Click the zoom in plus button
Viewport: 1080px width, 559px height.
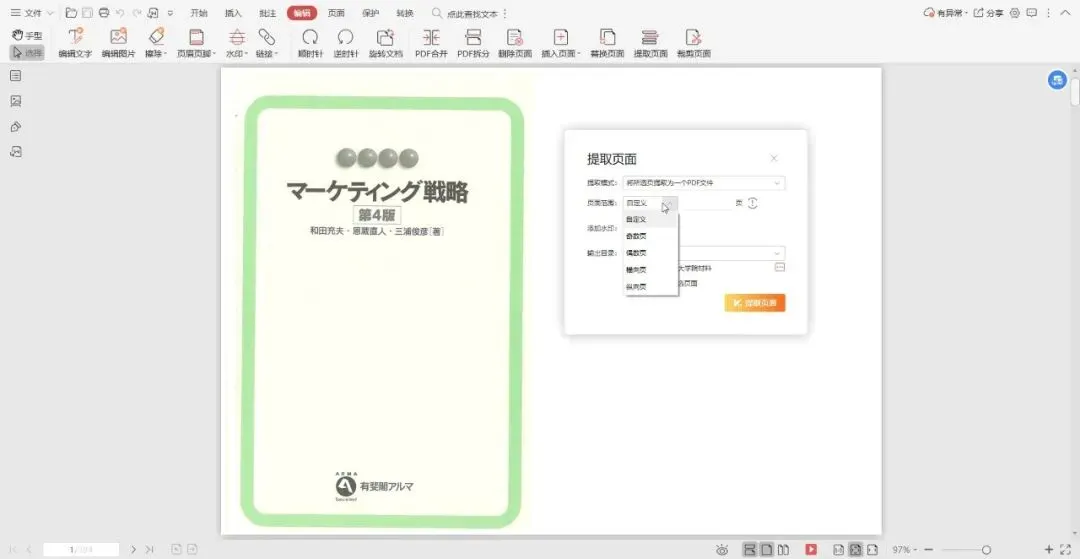click(1049, 549)
